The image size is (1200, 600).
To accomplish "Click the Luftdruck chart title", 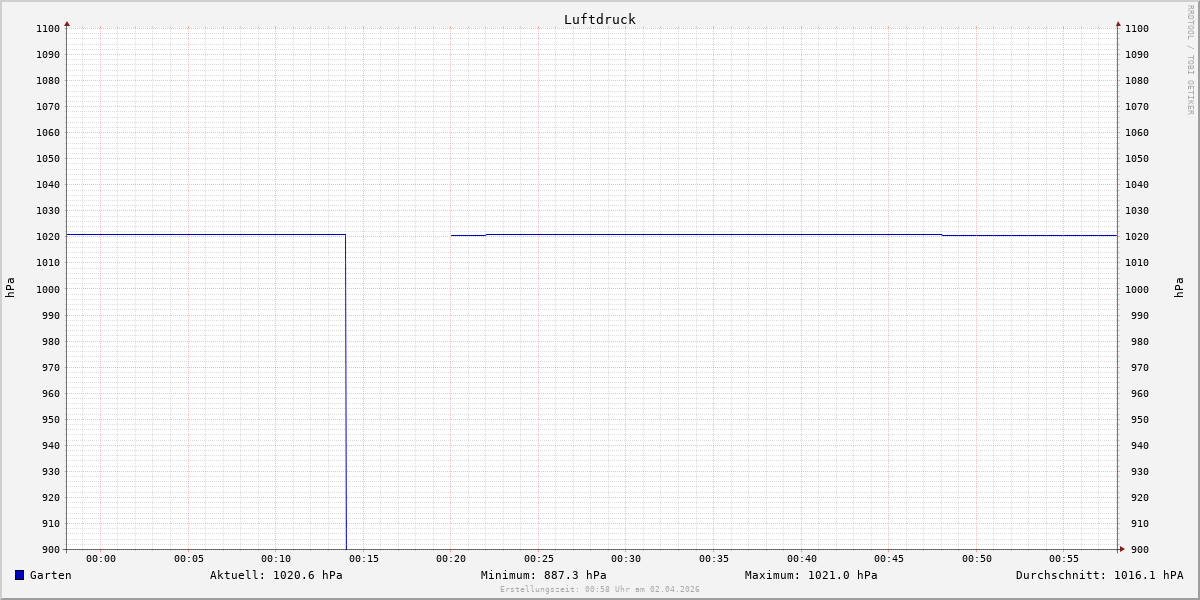I will [599, 19].
